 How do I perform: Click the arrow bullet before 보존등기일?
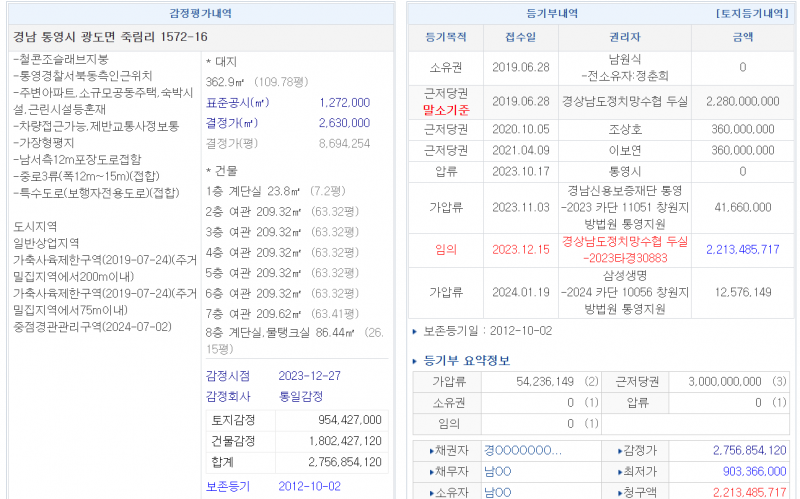(415, 331)
